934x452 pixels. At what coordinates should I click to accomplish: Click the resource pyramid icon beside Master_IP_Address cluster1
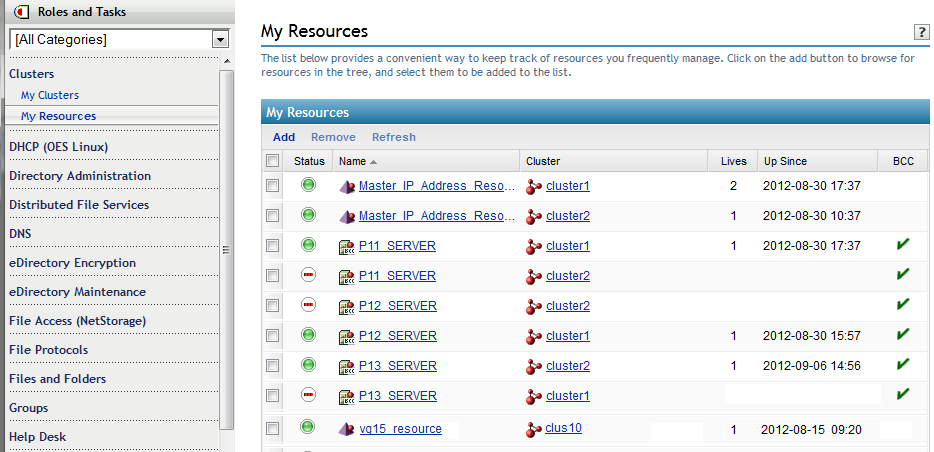coord(347,186)
